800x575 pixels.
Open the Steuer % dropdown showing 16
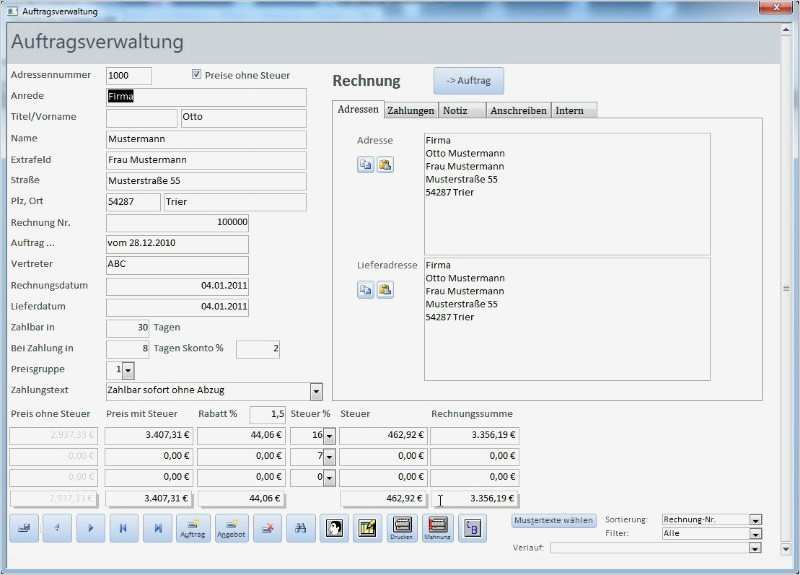click(x=330, y=436)
